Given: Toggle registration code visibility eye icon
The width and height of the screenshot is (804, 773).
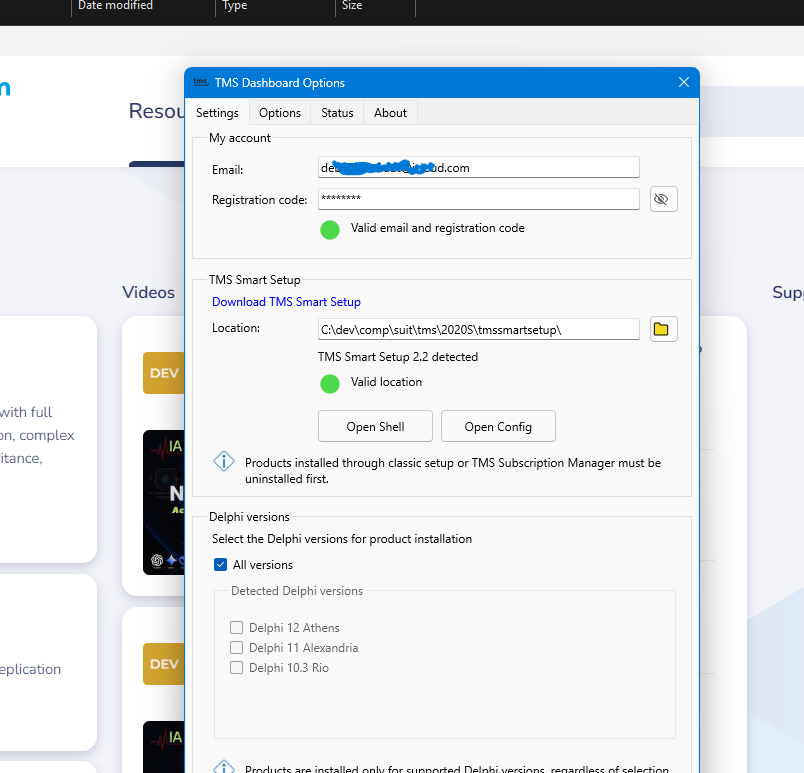Looking at the screenshot, I should (663, 199).
